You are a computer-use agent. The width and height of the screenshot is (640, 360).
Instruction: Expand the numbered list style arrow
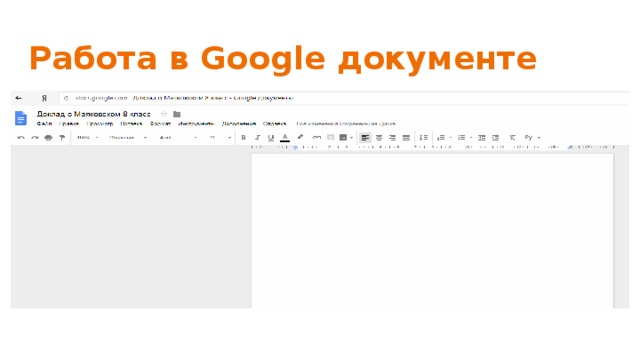point(451,138)
